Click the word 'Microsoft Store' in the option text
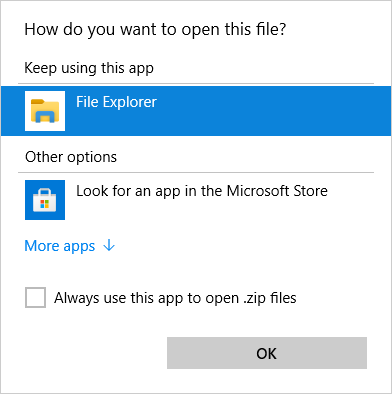 (x=277, y=191)
